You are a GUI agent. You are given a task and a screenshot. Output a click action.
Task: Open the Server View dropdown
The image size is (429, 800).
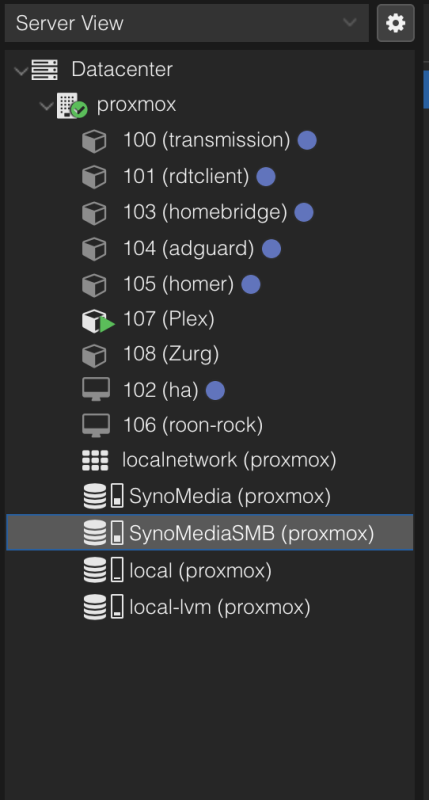click(x=187, y=23)
